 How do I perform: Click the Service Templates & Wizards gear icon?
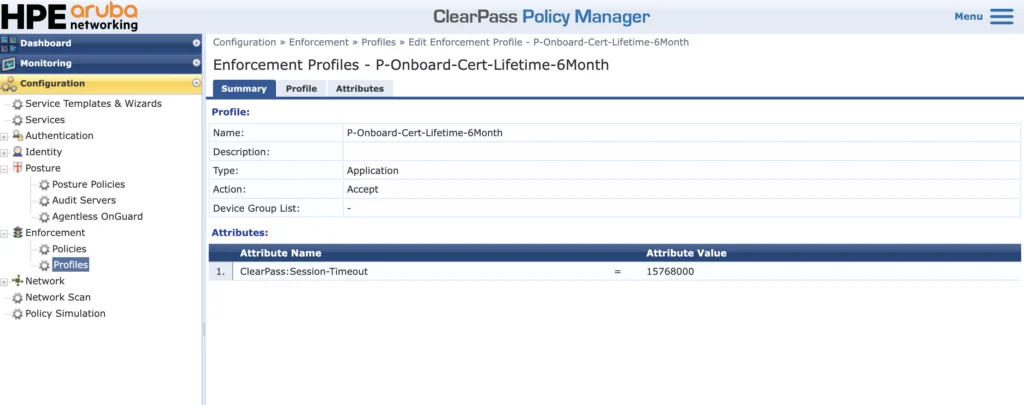pos(18,104)
